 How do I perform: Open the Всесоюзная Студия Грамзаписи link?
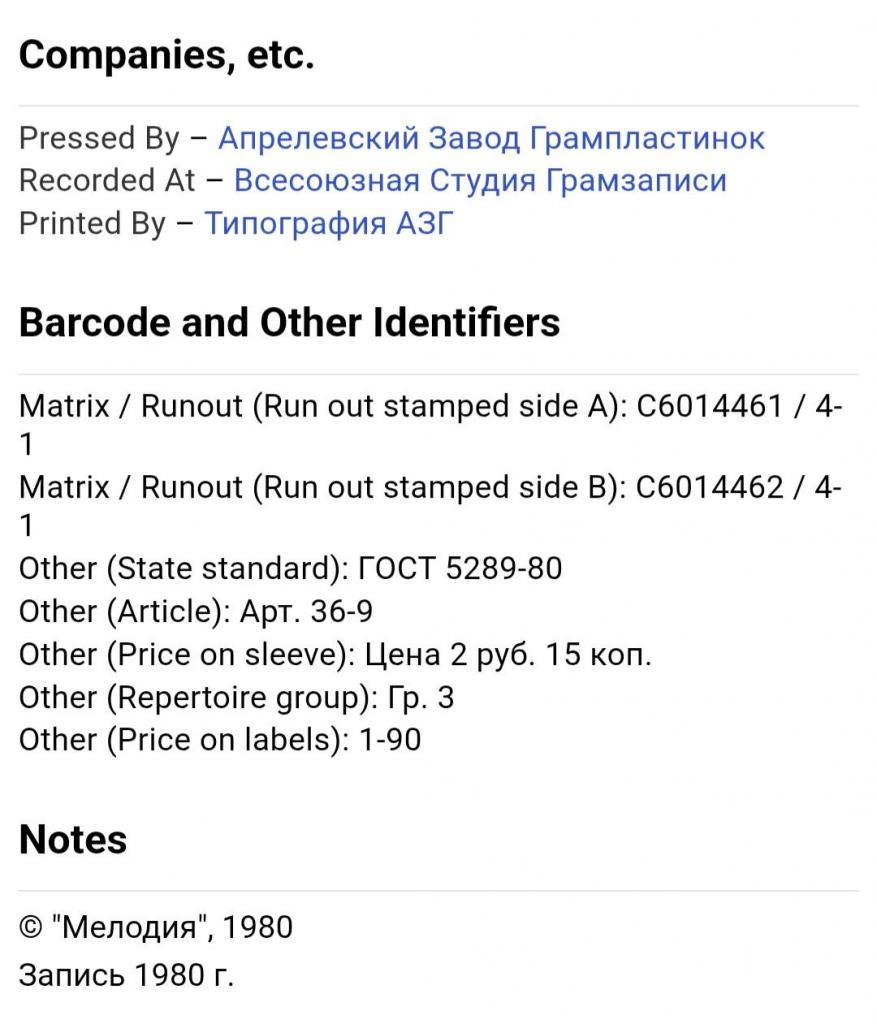point(480,181)
